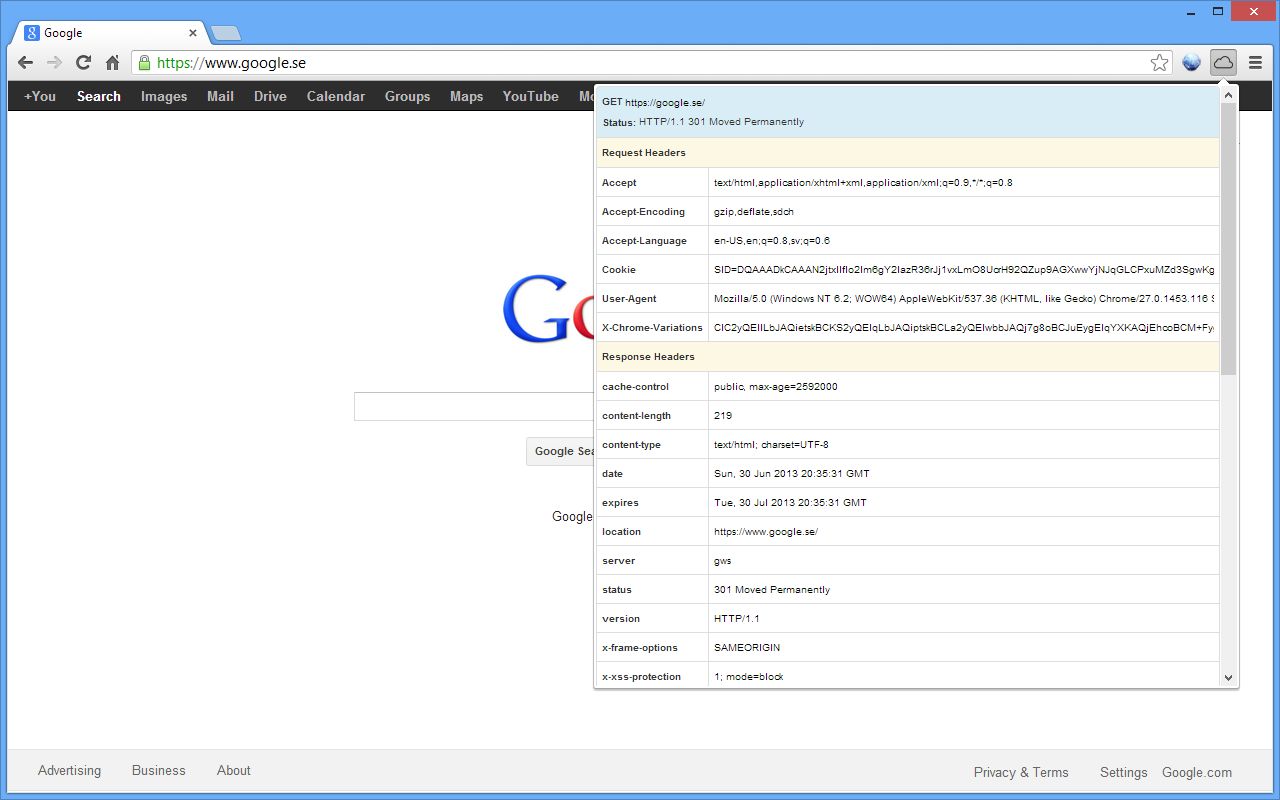Open YouTube from the navigation bar
Screen dimensions: 1280x800
530,96
